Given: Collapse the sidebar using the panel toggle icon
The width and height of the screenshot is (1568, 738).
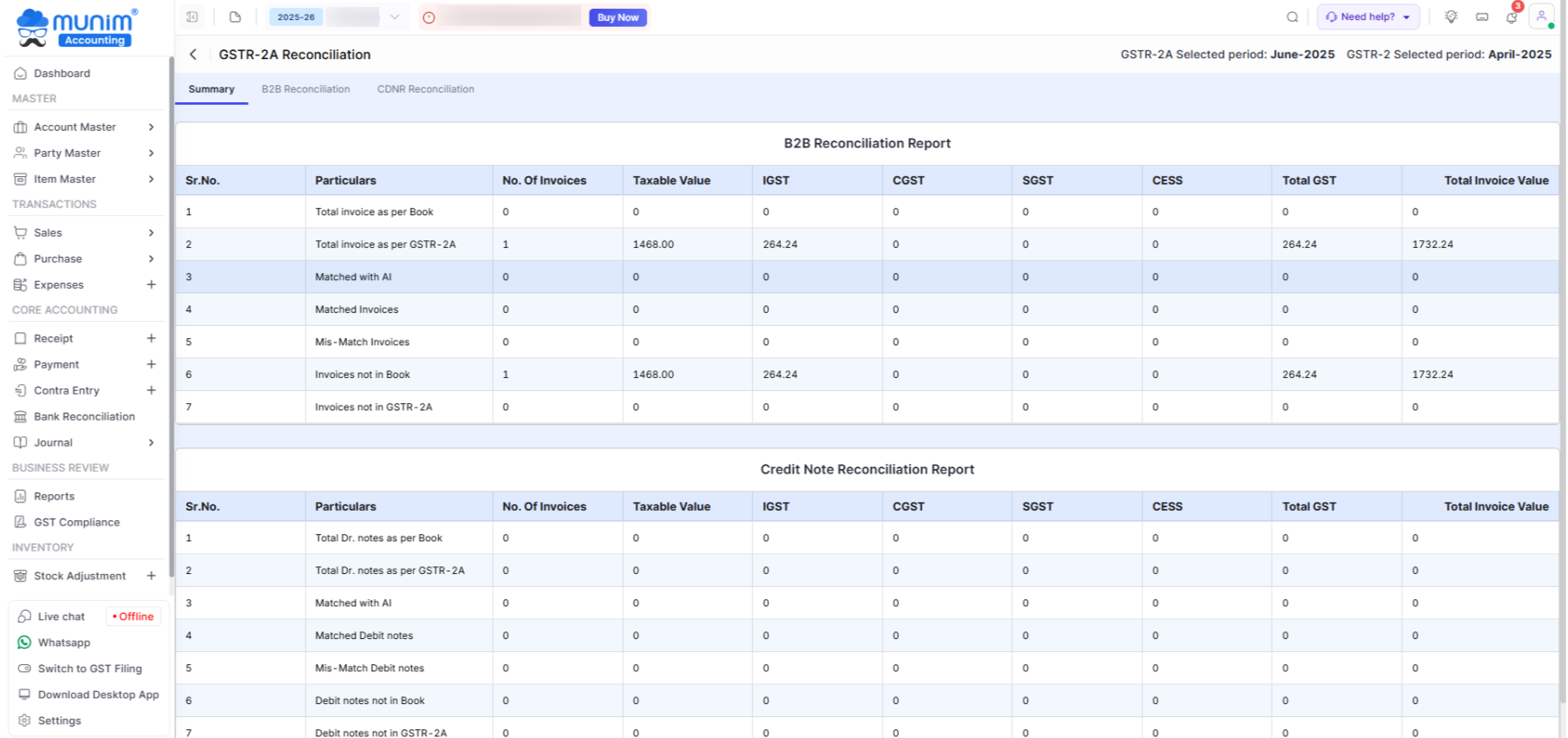Looking at the screenshot, I should click(193, 17).
